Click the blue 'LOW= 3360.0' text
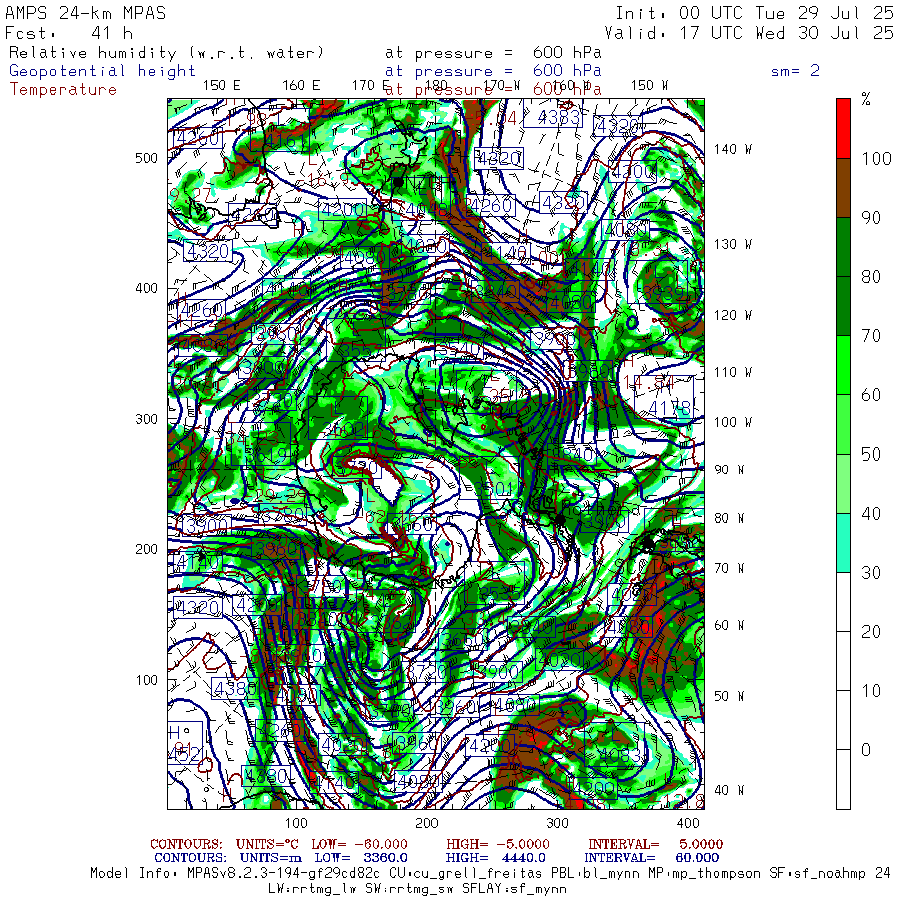Image resolution: width=900 pixels, height=900 pixels. pos(361,858)
